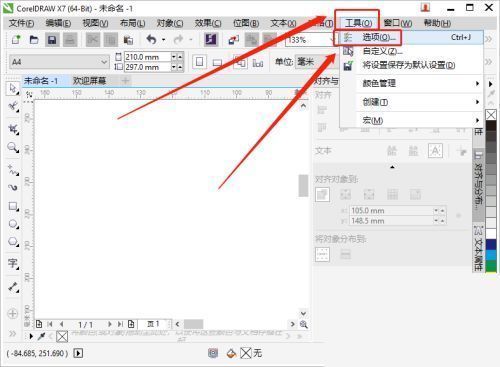Select the Artistic Media tool
500x367 pixels.
[13, 188]
